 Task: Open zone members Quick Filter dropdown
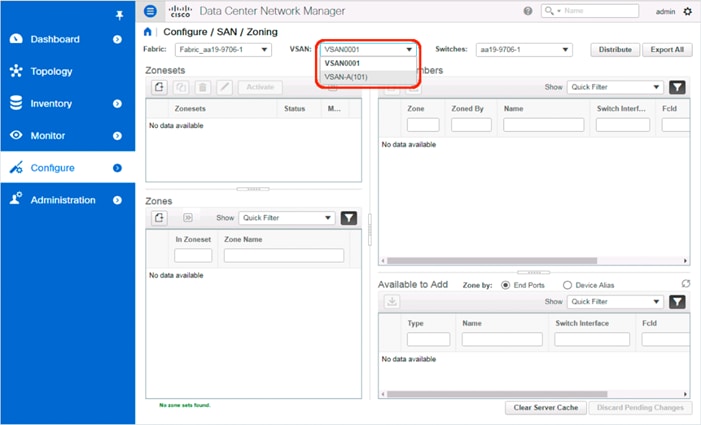(x=615, y=87)
